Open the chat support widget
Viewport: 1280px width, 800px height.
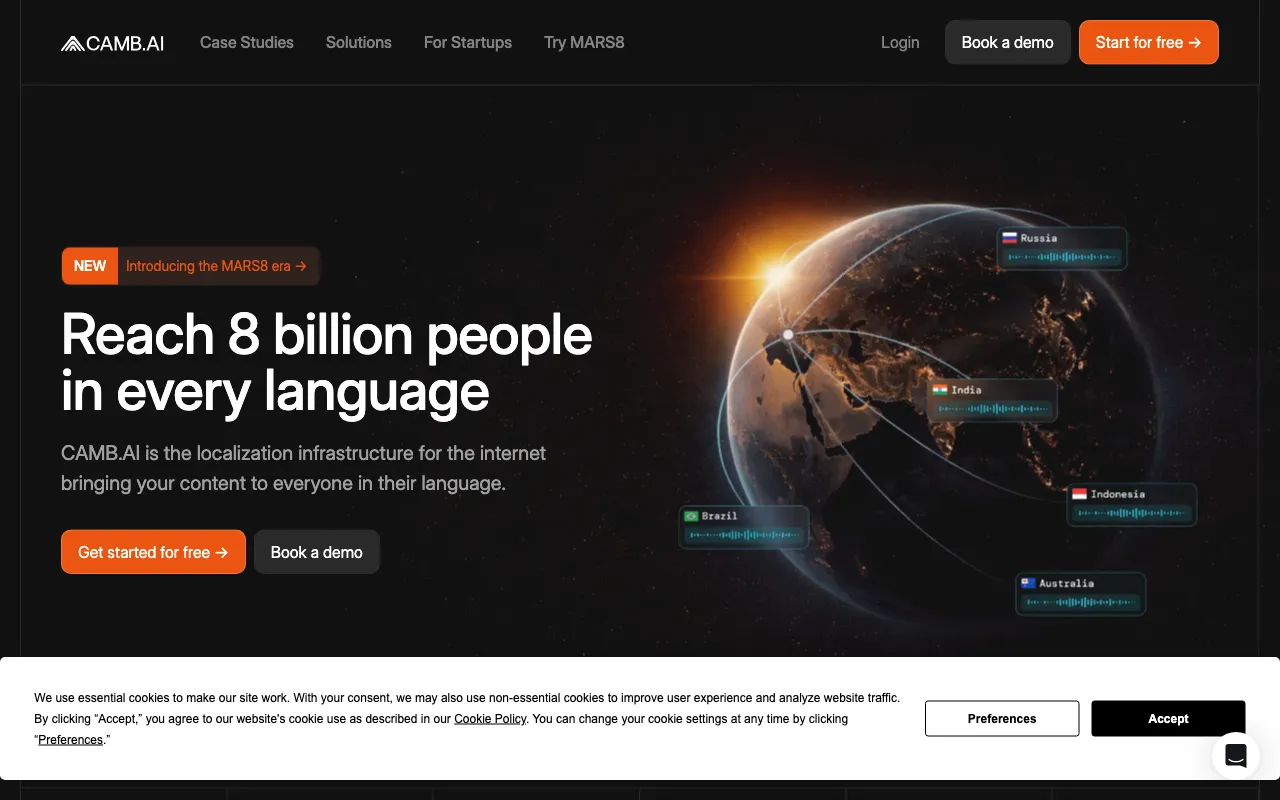(x=1236, y=756)
